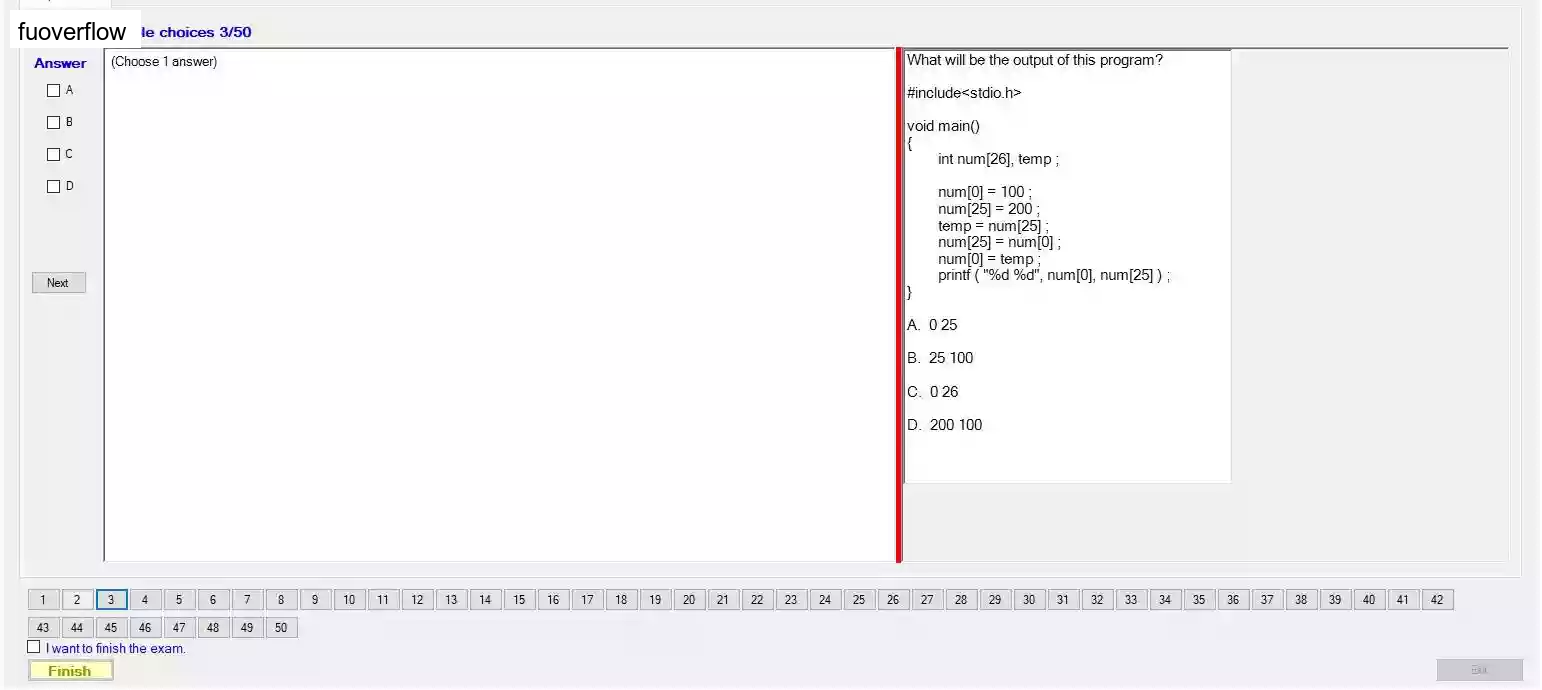Open question 13
This screenshot has width=1542, height=690.
pyautogui.click(x=451, y=600)
